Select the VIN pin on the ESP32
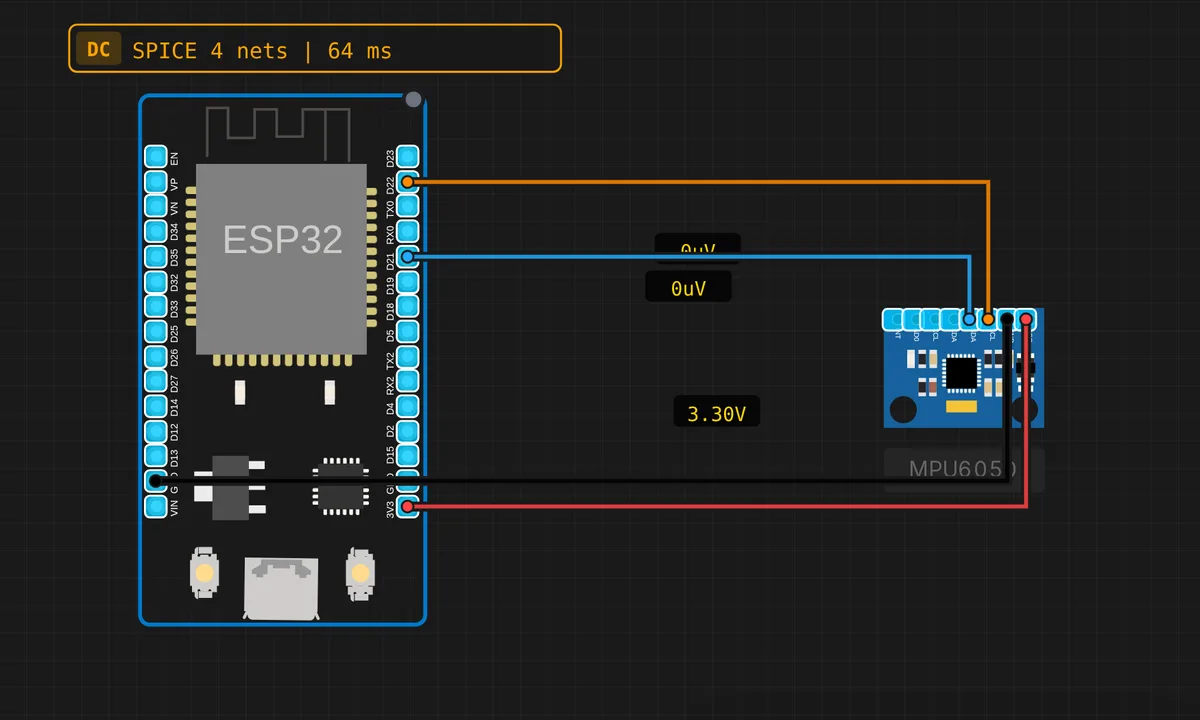The image size is (1200, 720). tap(156, 507)
